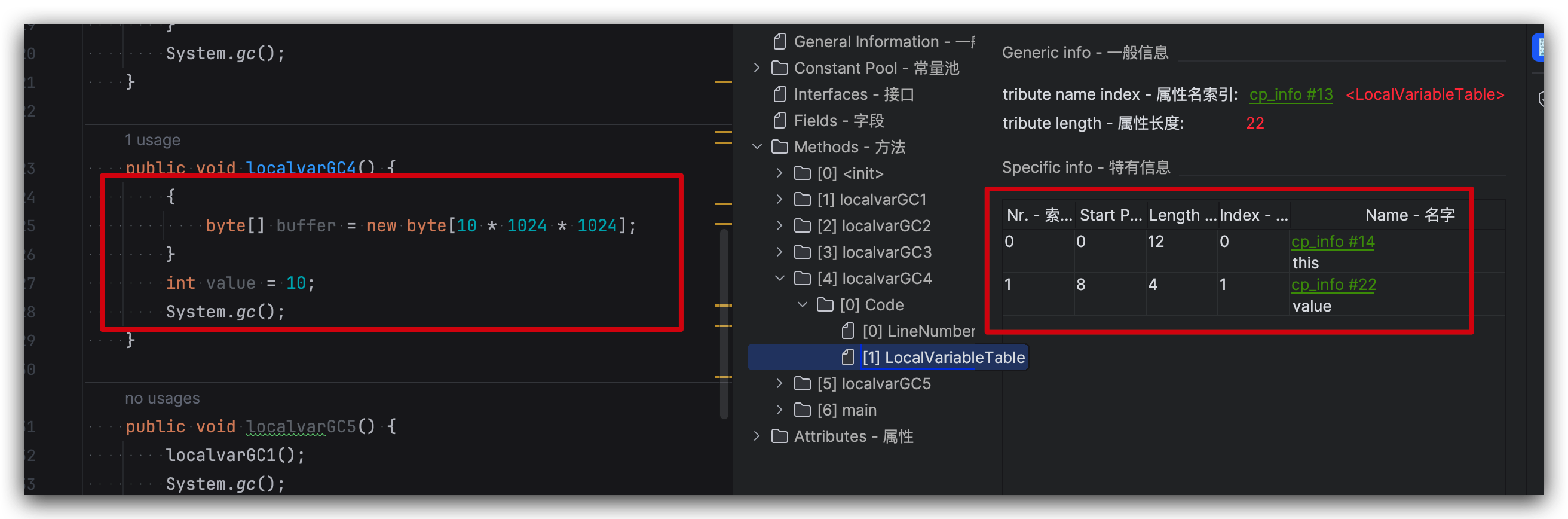Open the cp_info #13 attribute name link
Viewport: 1568px width, 519px height.
point(1291,94)
